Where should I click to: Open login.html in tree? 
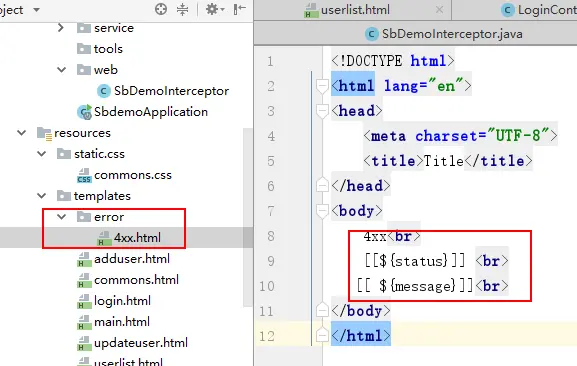pyautogui.click(x=122, y=301)
